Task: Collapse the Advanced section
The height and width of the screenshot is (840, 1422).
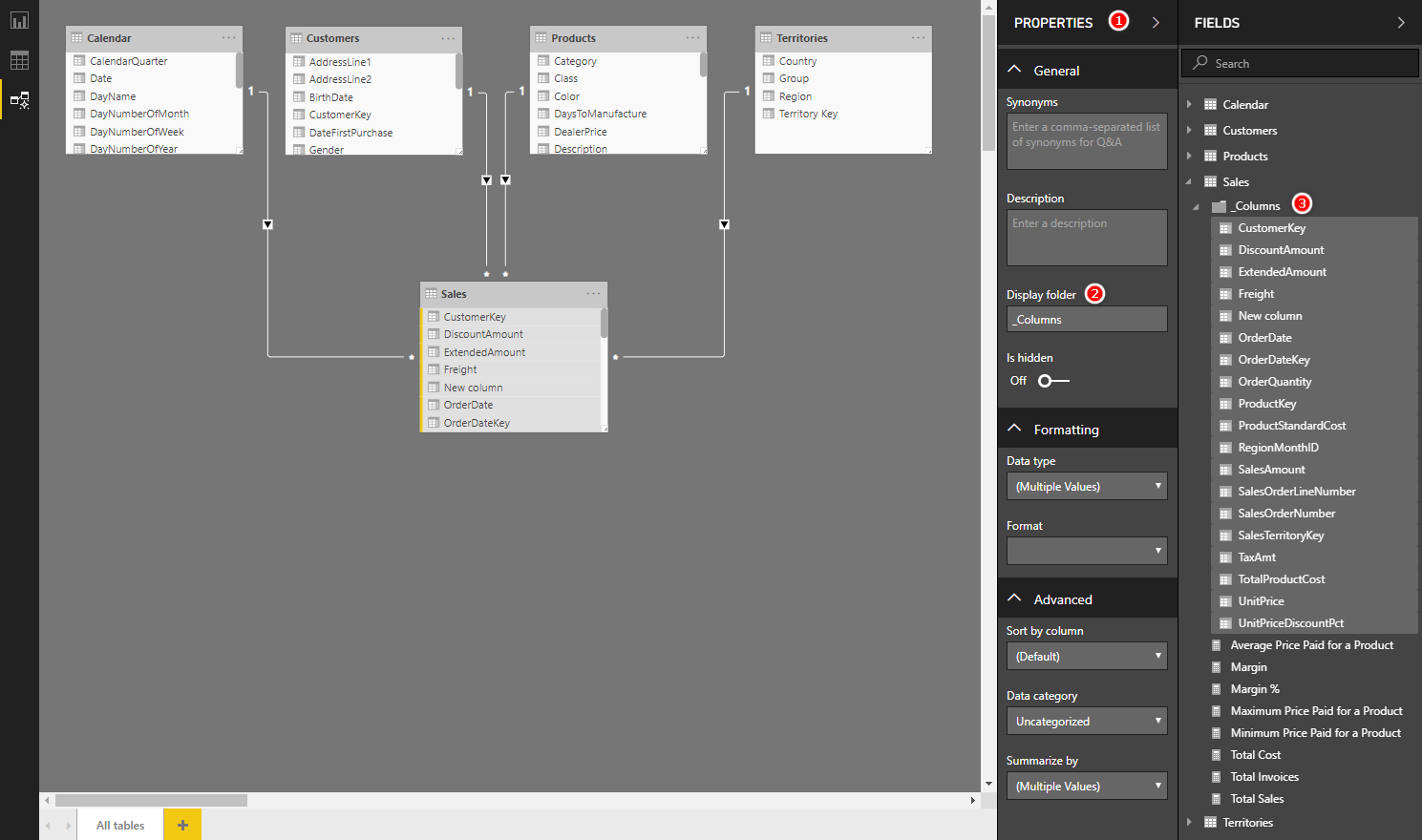Action: (1014, 598)
